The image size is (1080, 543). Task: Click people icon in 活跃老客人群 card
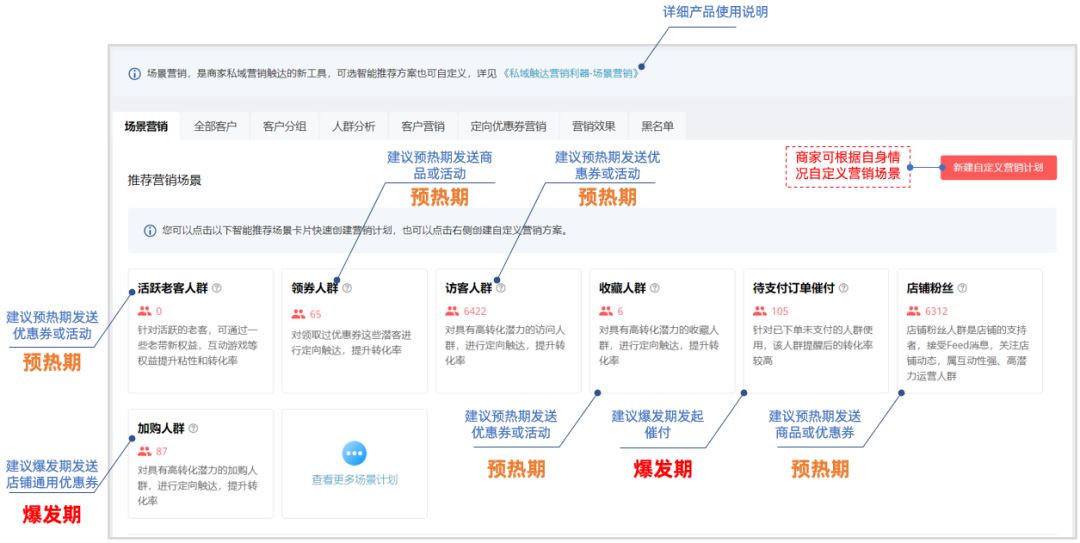144,311
